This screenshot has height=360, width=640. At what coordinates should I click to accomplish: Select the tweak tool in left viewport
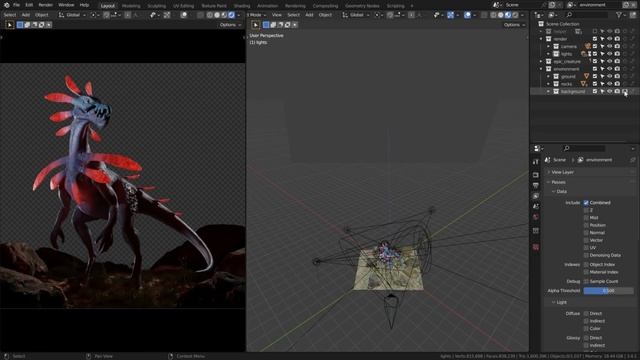pos(10,25)
